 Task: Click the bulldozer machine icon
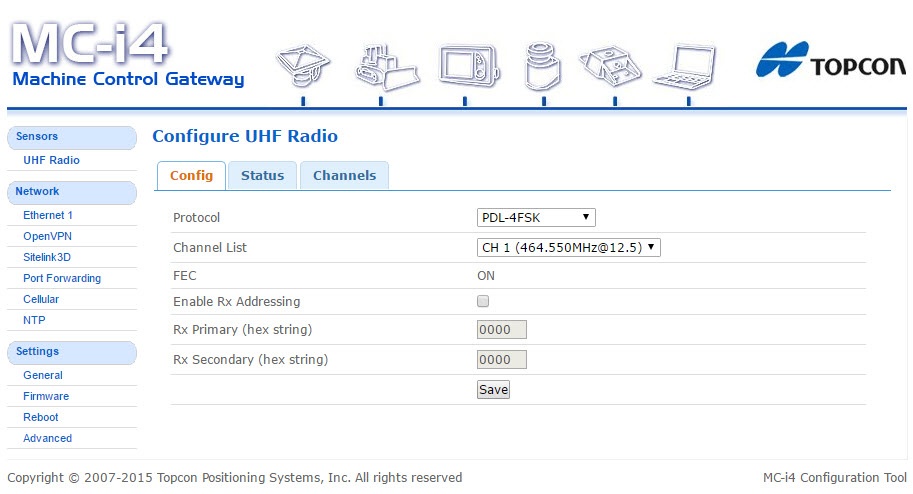(386, 67)
